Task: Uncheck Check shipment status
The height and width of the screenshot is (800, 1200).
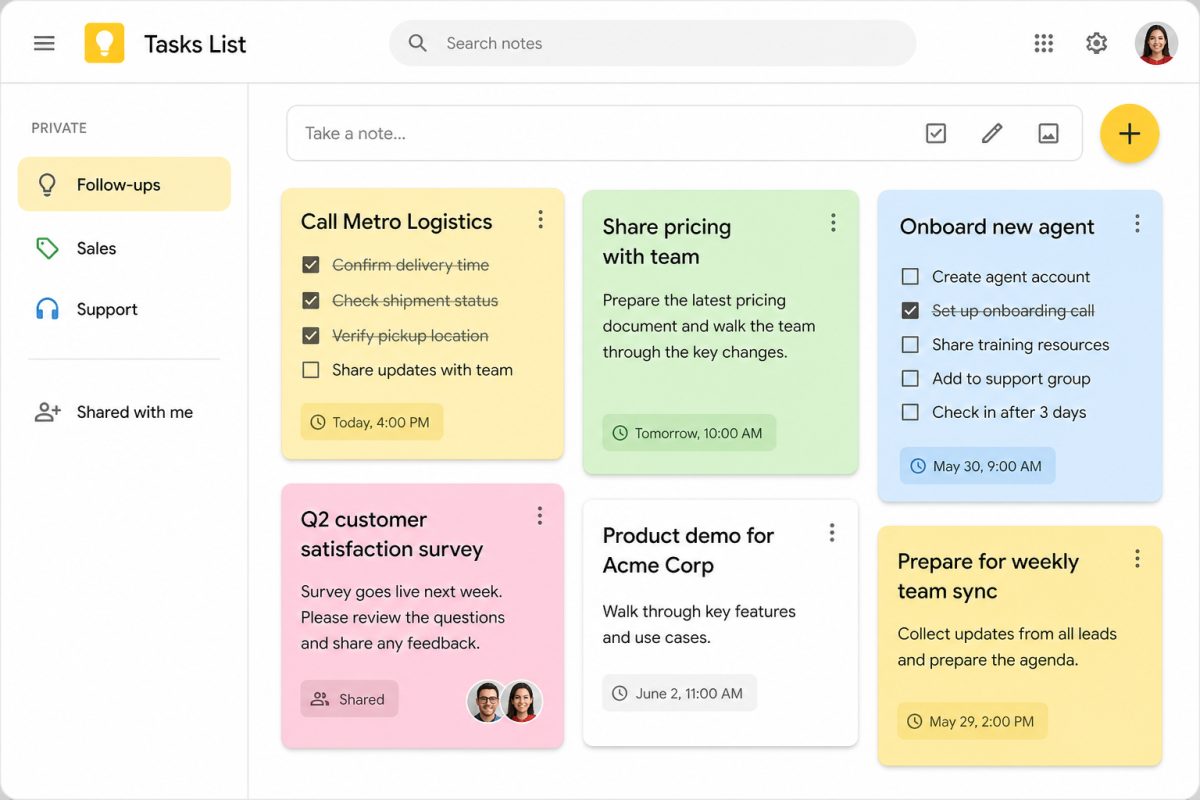Action: [310, 300]
